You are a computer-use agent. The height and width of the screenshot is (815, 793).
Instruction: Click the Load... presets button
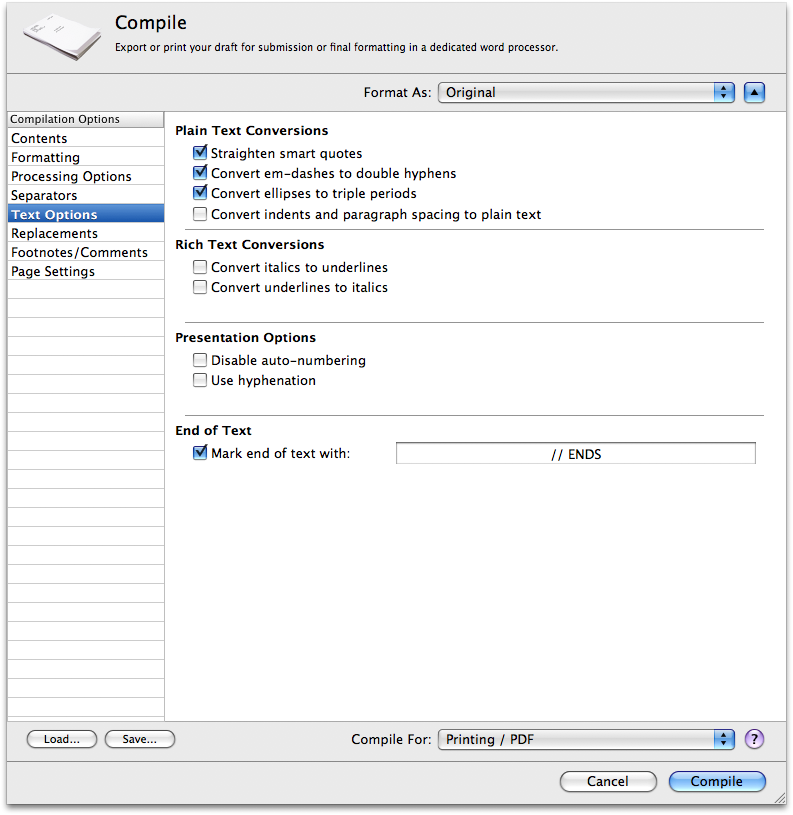pos(62,740)
